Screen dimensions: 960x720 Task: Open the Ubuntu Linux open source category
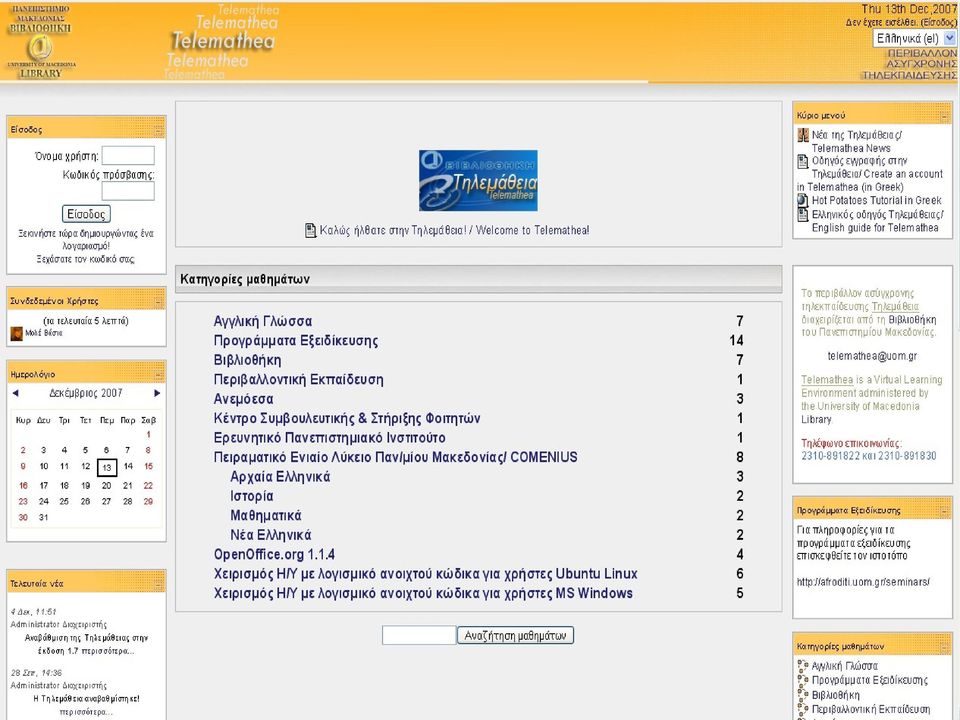pos(426,574)
